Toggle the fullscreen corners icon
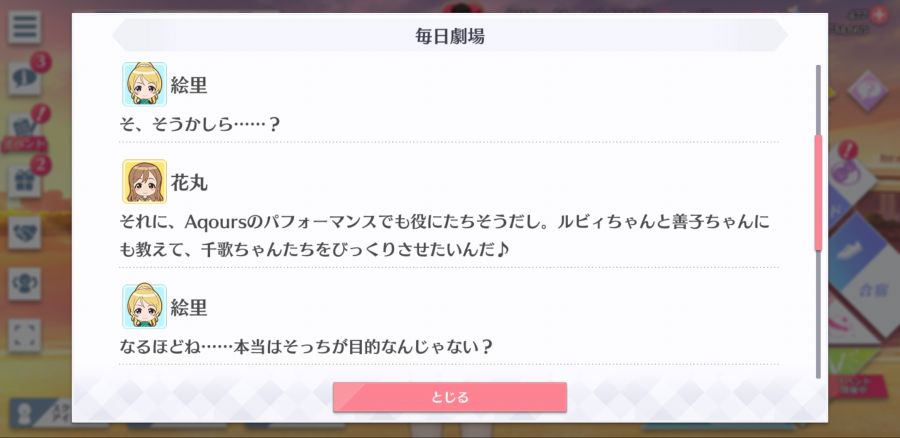 [x=25, y=336]
